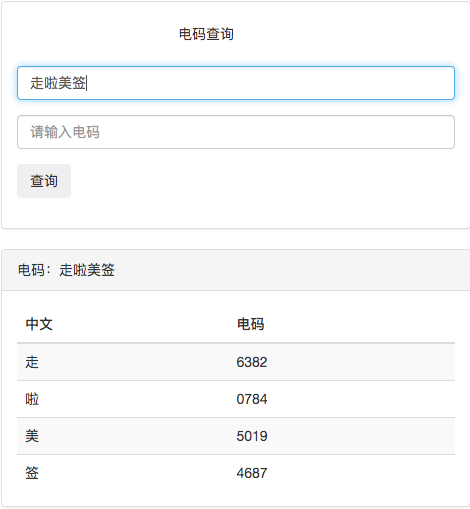The width and height of the screenshot is (470, 509).
Task: Focus the input field containing 走啦美签
Action: pyautogui.click(x=236, y=83)
